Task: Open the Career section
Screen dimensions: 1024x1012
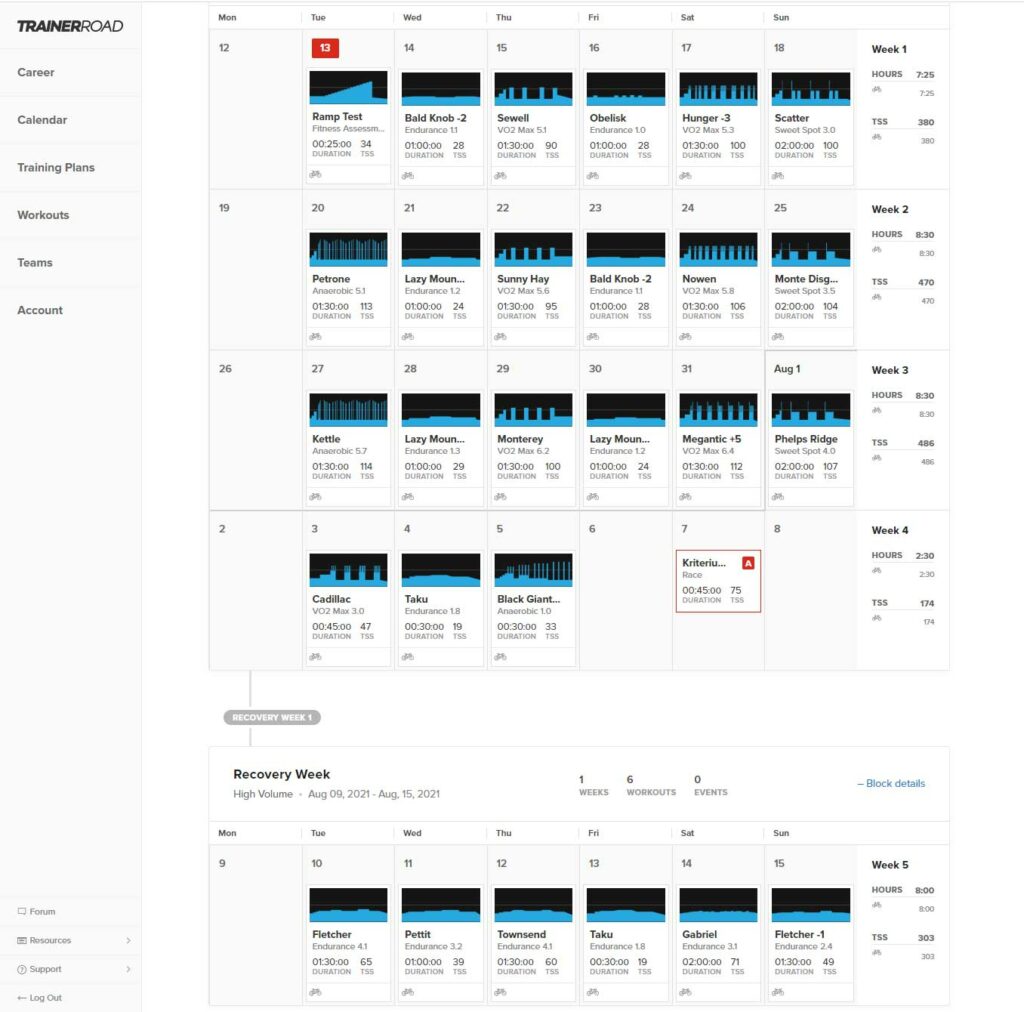Action: [x=36, y=72]
